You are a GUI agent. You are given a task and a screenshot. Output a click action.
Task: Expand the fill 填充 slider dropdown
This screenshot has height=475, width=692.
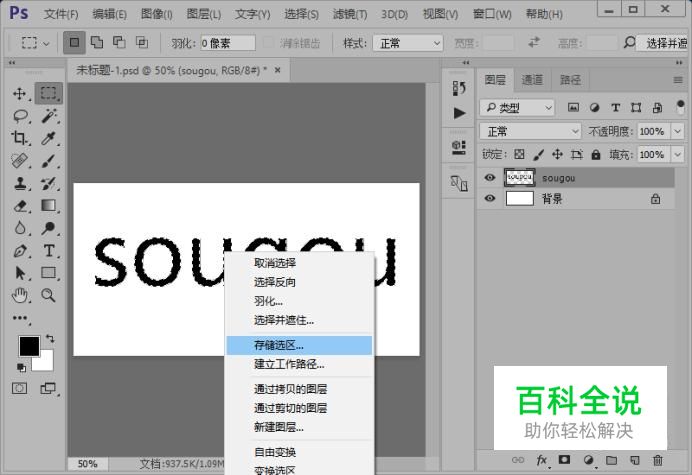[x=677, y=155]
